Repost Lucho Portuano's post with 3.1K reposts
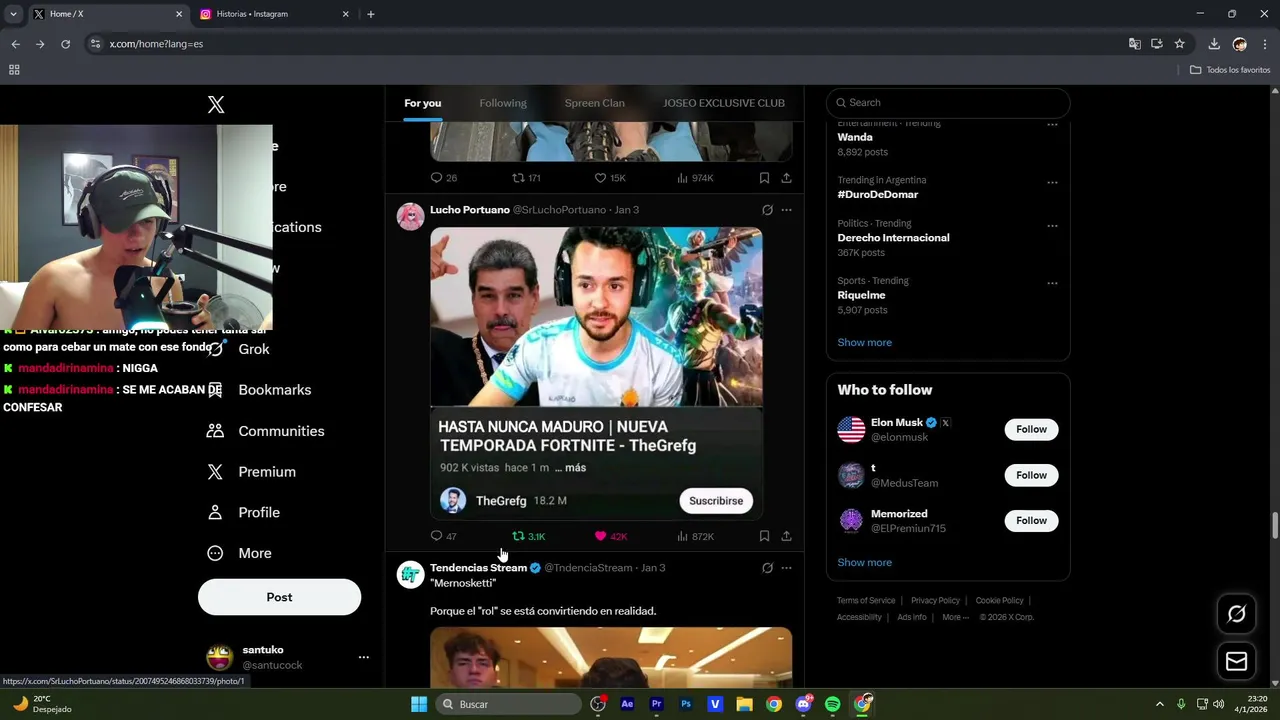 [528, 536]
